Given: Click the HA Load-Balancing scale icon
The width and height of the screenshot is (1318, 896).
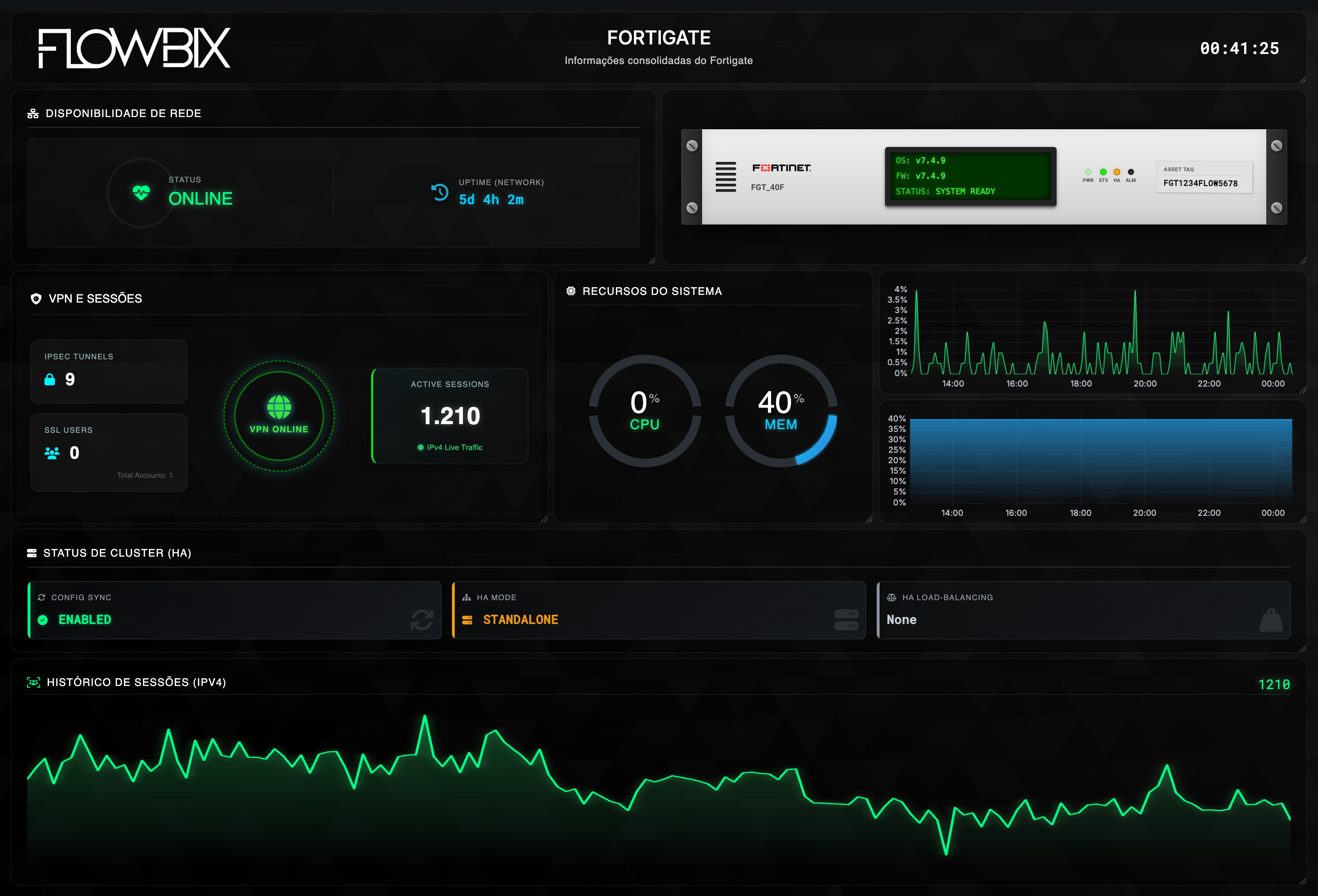Looking at the screenshot, I should click(891, 597).
